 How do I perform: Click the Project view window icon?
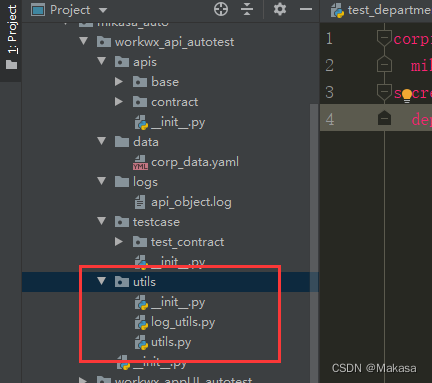[38, 10]
